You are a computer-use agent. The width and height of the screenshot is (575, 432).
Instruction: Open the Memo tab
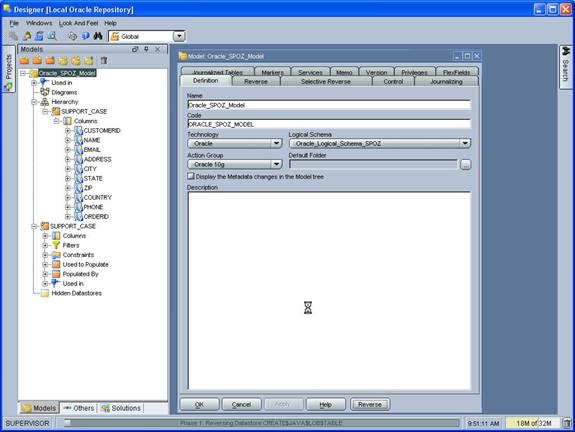tap(344, 72)
